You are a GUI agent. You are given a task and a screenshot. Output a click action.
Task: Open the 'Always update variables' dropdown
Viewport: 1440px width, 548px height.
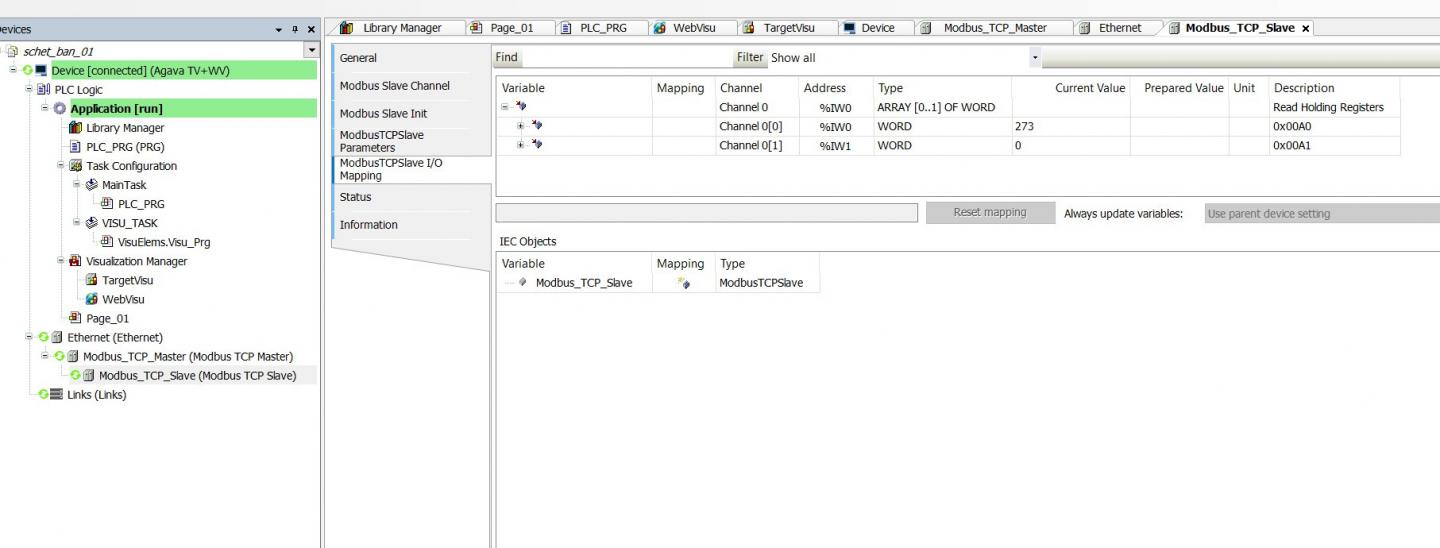[x=1320, y=214]
